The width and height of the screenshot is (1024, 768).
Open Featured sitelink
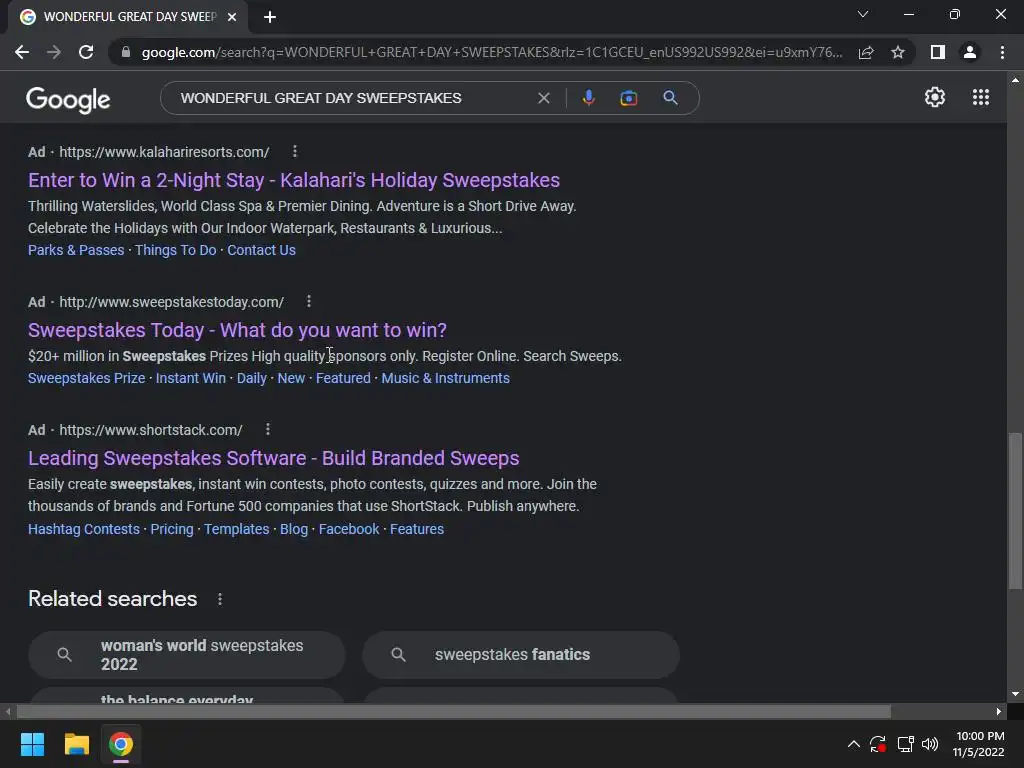pos(343,378)
